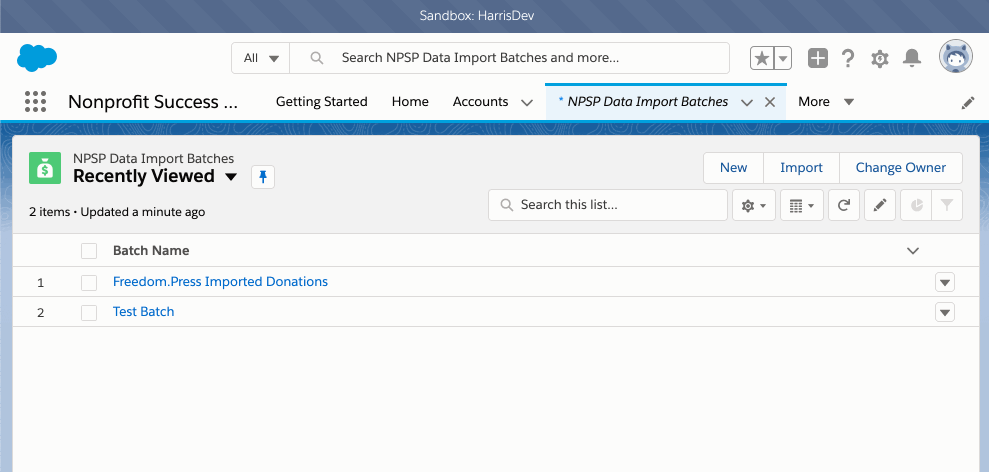989x472 pixels.
Task: Go to the Home tab
Action: pyautogui.click(x=410, y=102)
